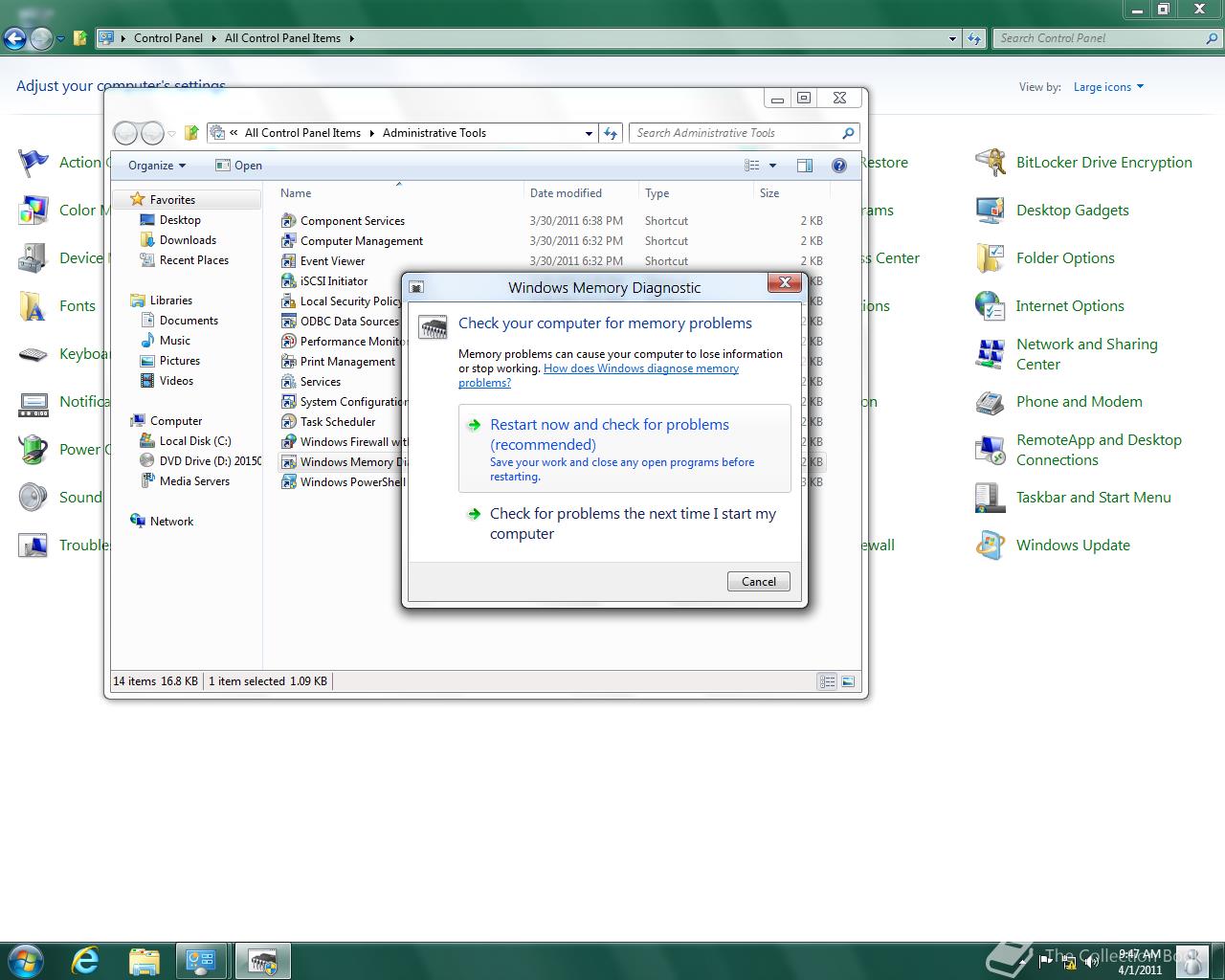Switch to details view in status bar
The image size is (1225, 980).
(x=827, y=681)
